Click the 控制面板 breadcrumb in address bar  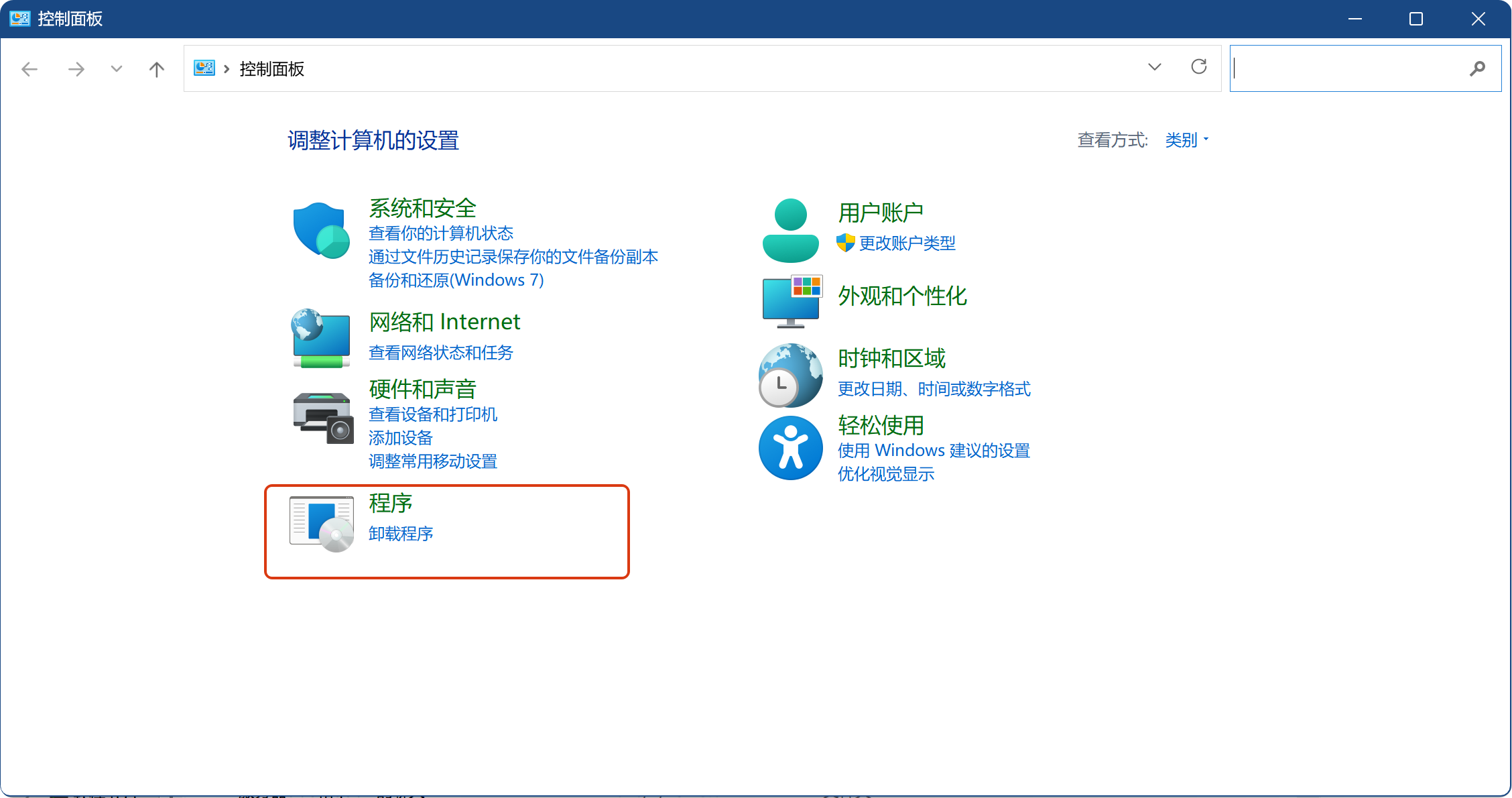(272, 68)
